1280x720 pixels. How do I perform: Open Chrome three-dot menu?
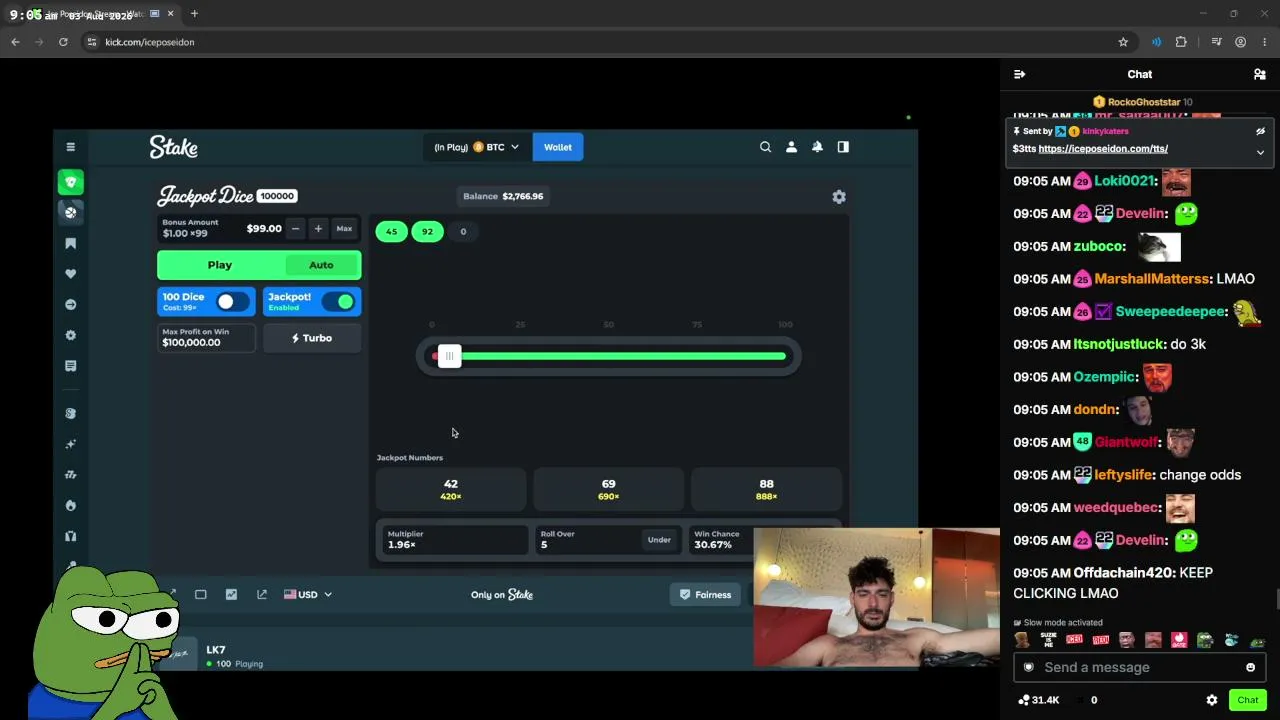[1265, 42]
